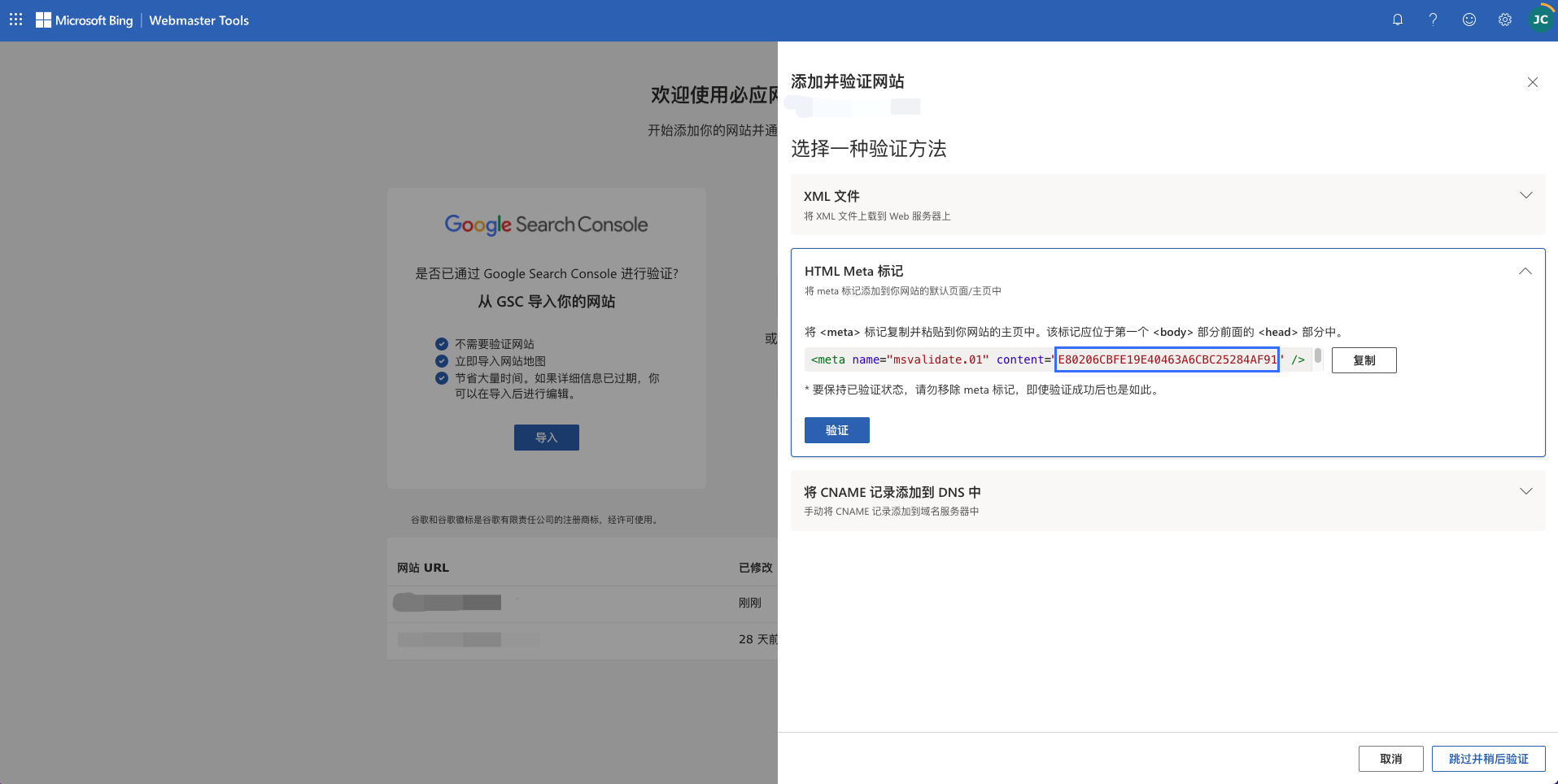
Task: Open the JC account avatar
Action: (1541, 20)
